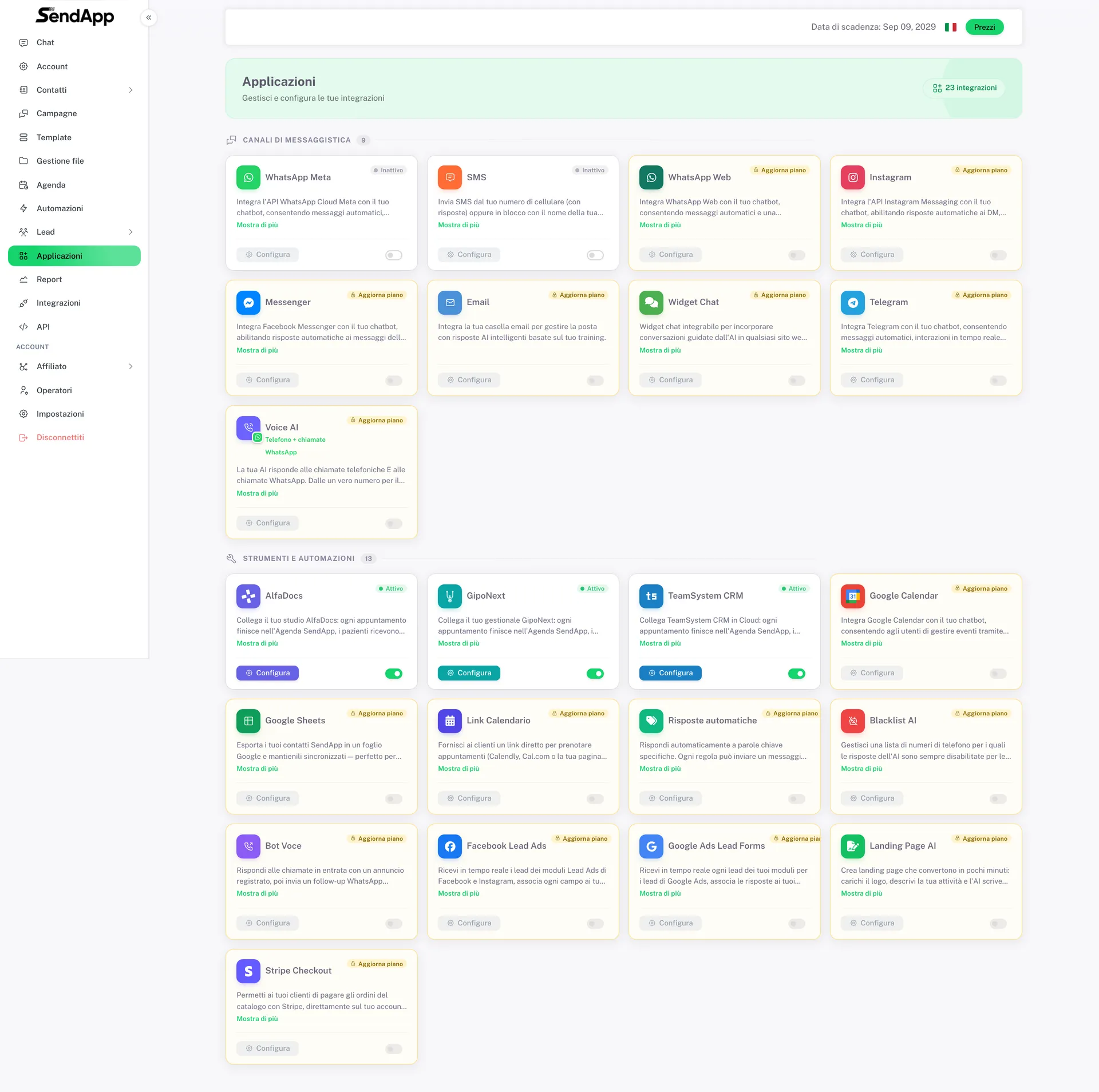Screen dimensions: 1099x1092
Task: Select Applicazioni in the sidebar
Action: (74, 256)
